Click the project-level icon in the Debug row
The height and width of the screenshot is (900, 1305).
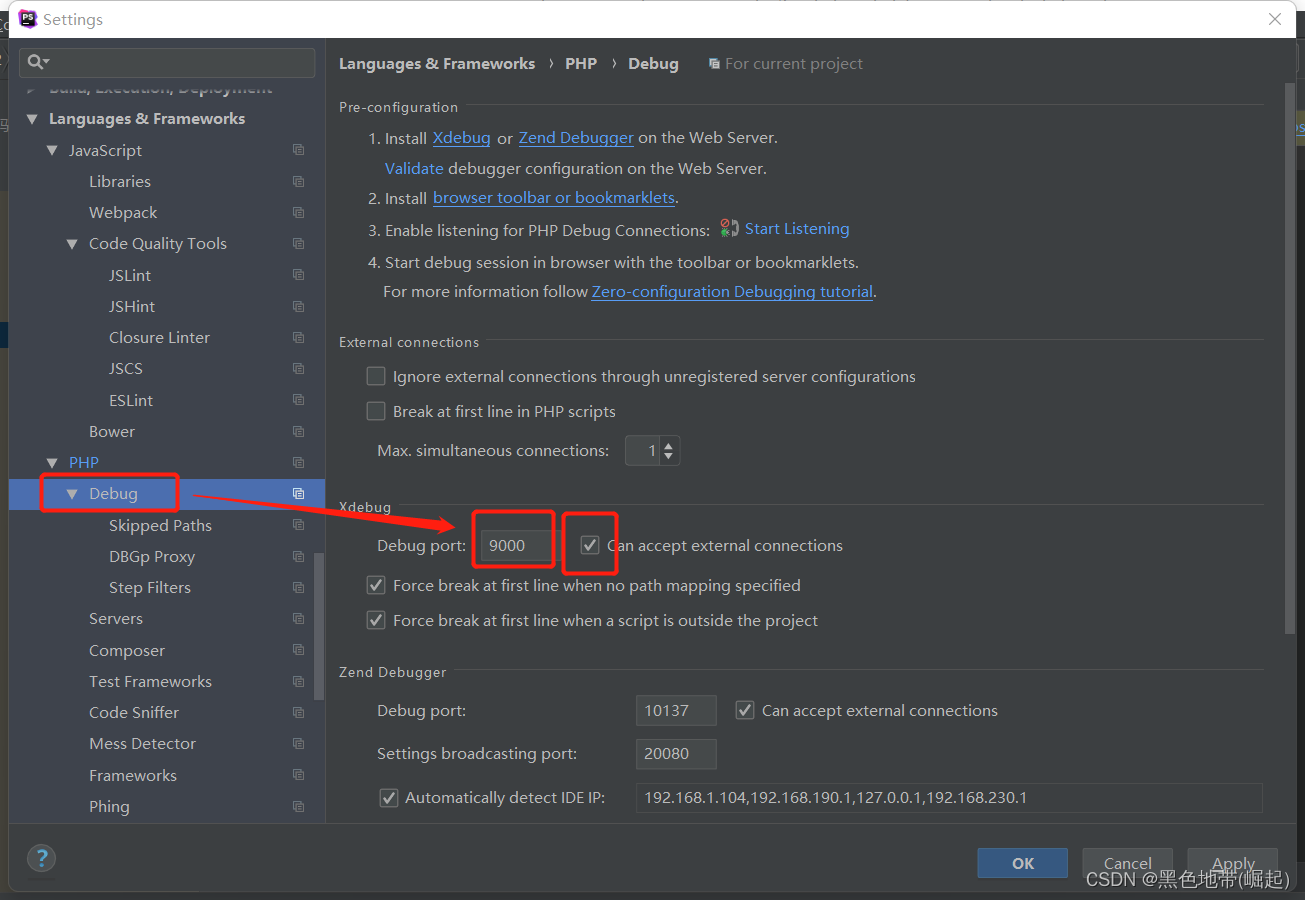(298, 493)
